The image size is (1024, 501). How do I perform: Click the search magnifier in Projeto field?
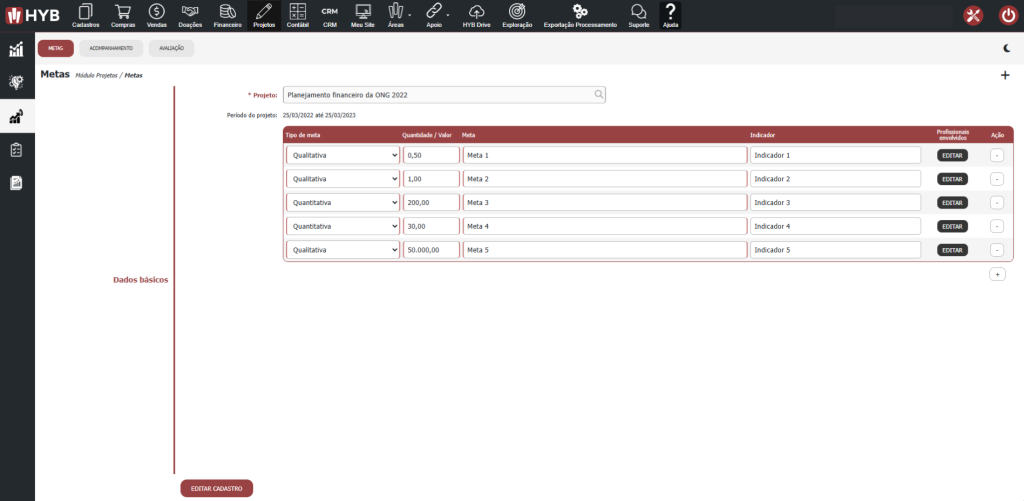click(598, 95)
